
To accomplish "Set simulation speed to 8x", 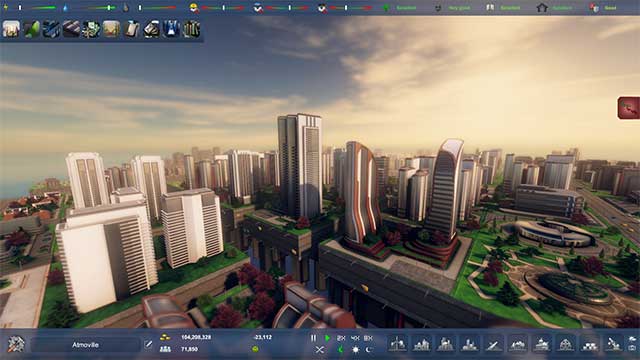I will click(x=368, y=338).
